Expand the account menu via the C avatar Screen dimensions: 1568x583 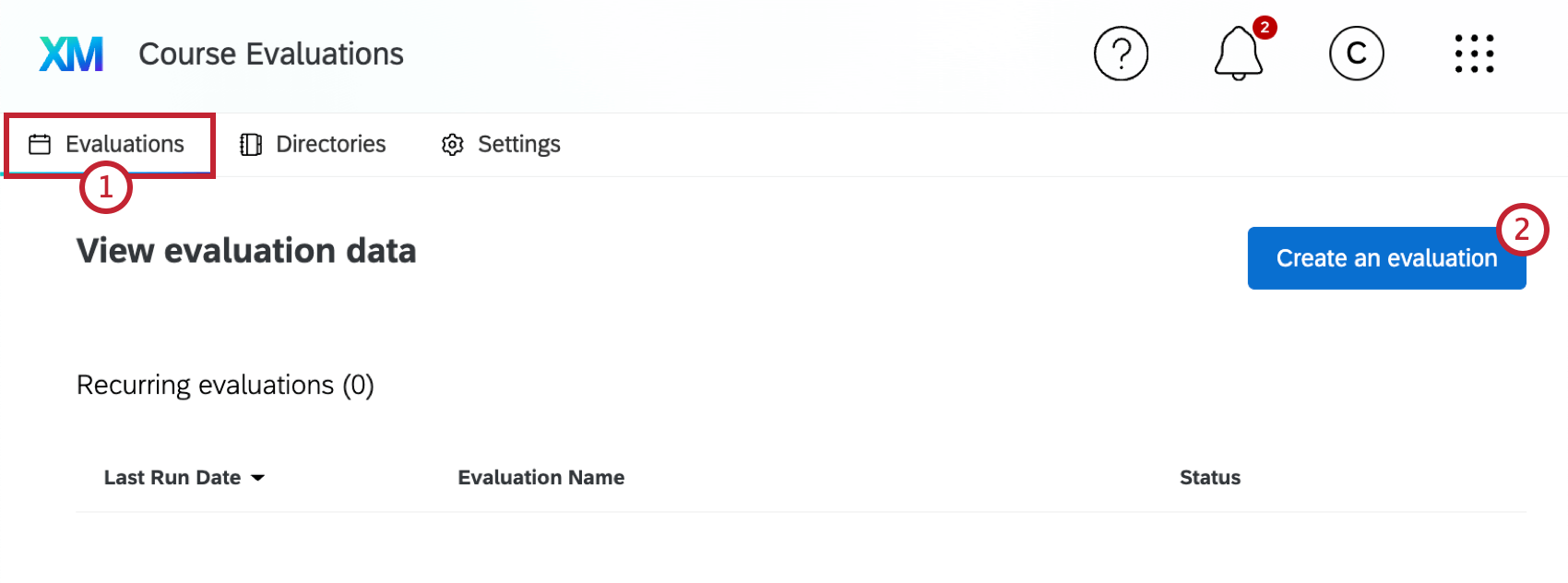pyautogui.click(x=1356, y=54)
